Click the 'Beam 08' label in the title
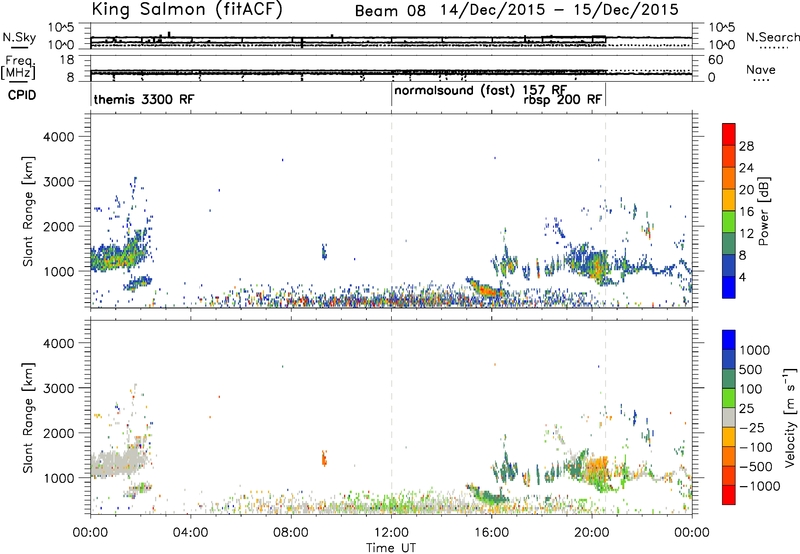800x554 pixels. click(x=390, y=11)
